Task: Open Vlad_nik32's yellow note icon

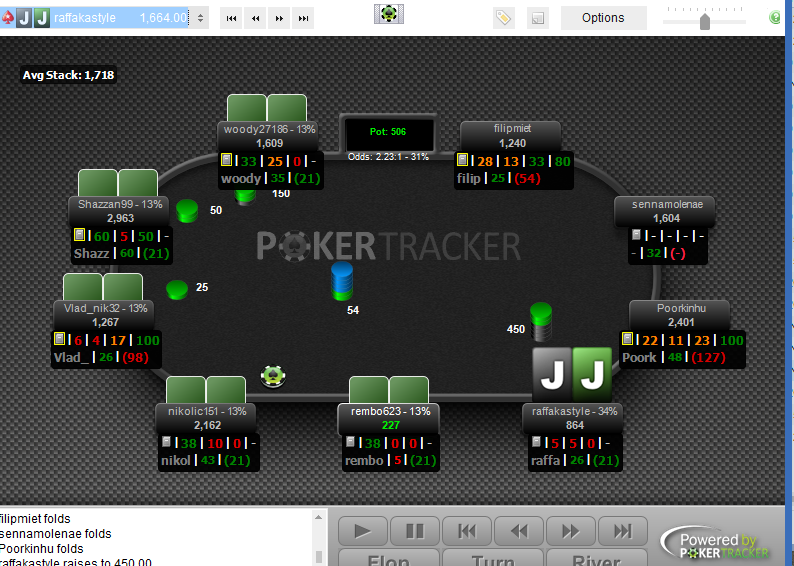Action: coord(59,338)
